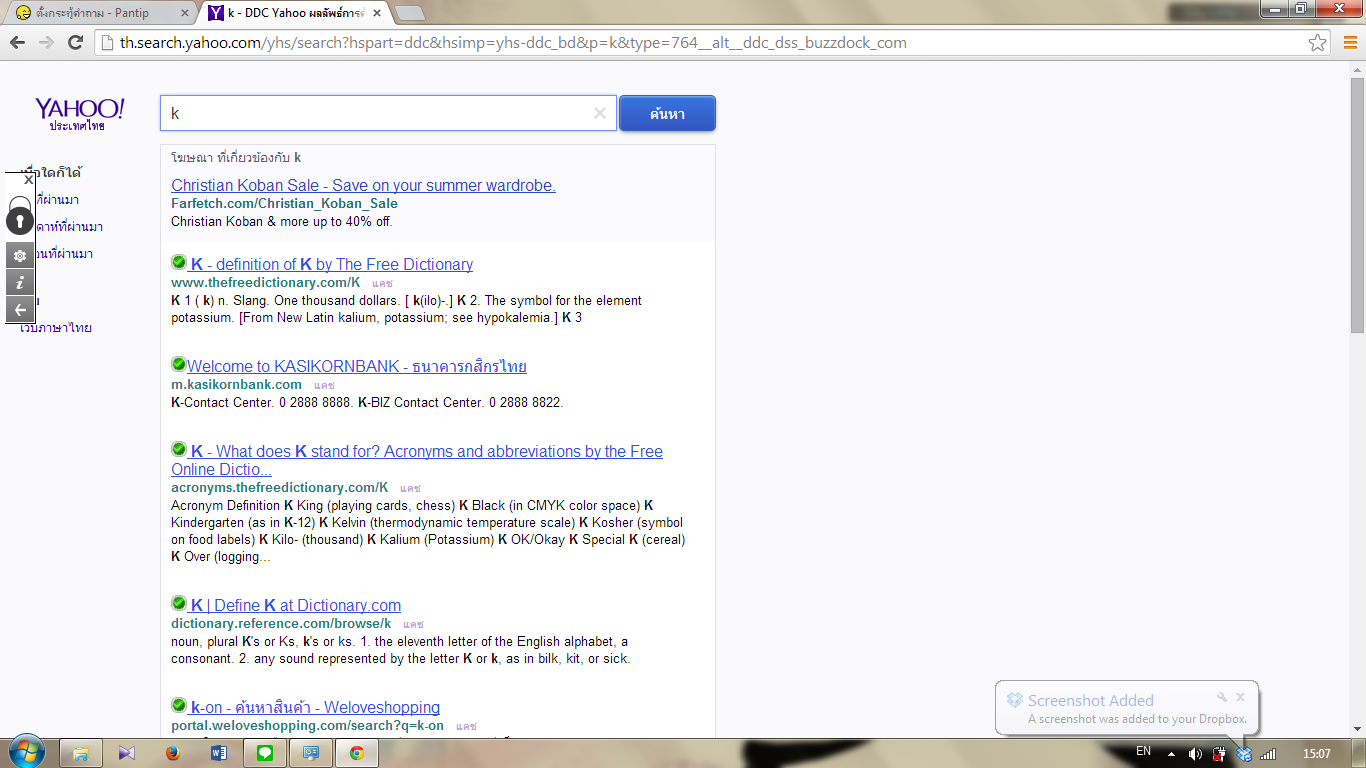Click the green check beside the Free Dictionary result
Viewport: 1366px width, 768px height.
(x=179, y=262)
